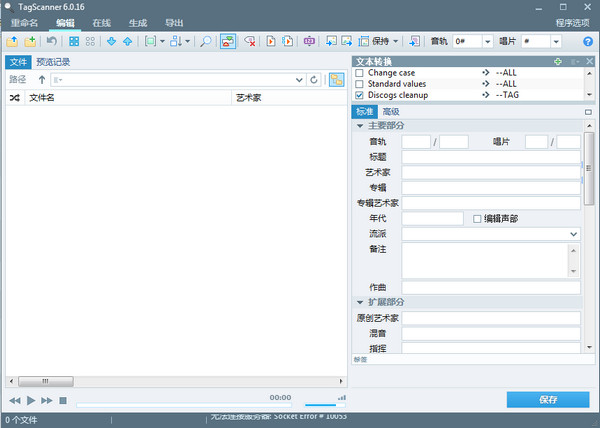
Task: Click the 保存 save button
Action: coord(547,400)
